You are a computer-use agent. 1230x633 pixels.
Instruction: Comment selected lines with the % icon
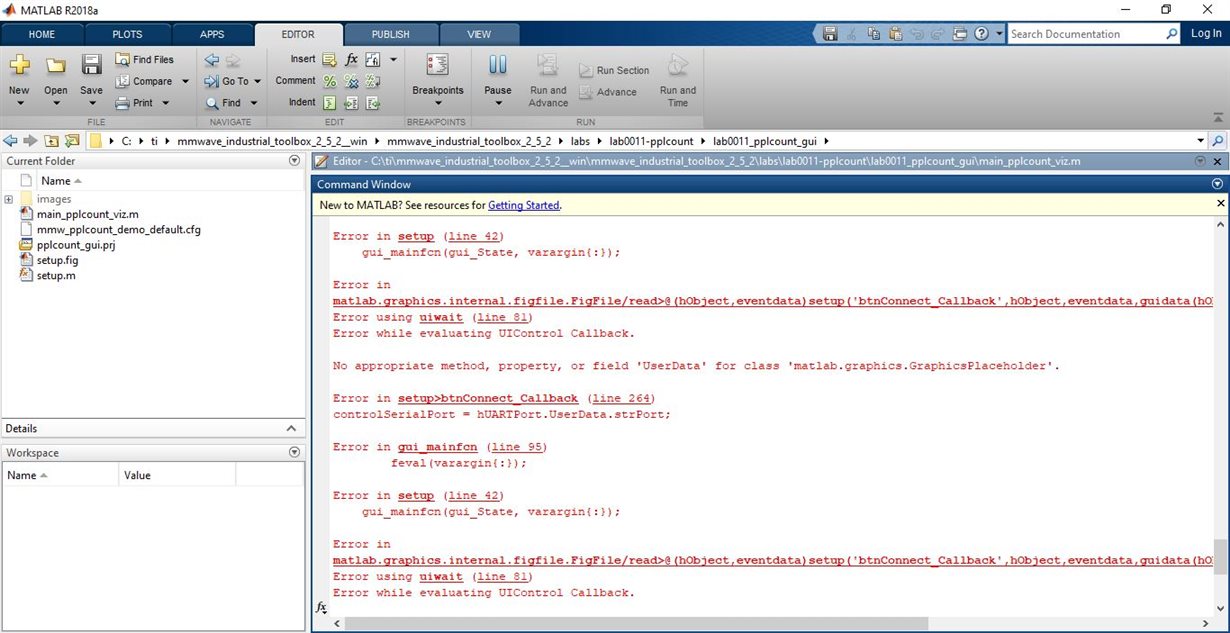coord(329,81)
